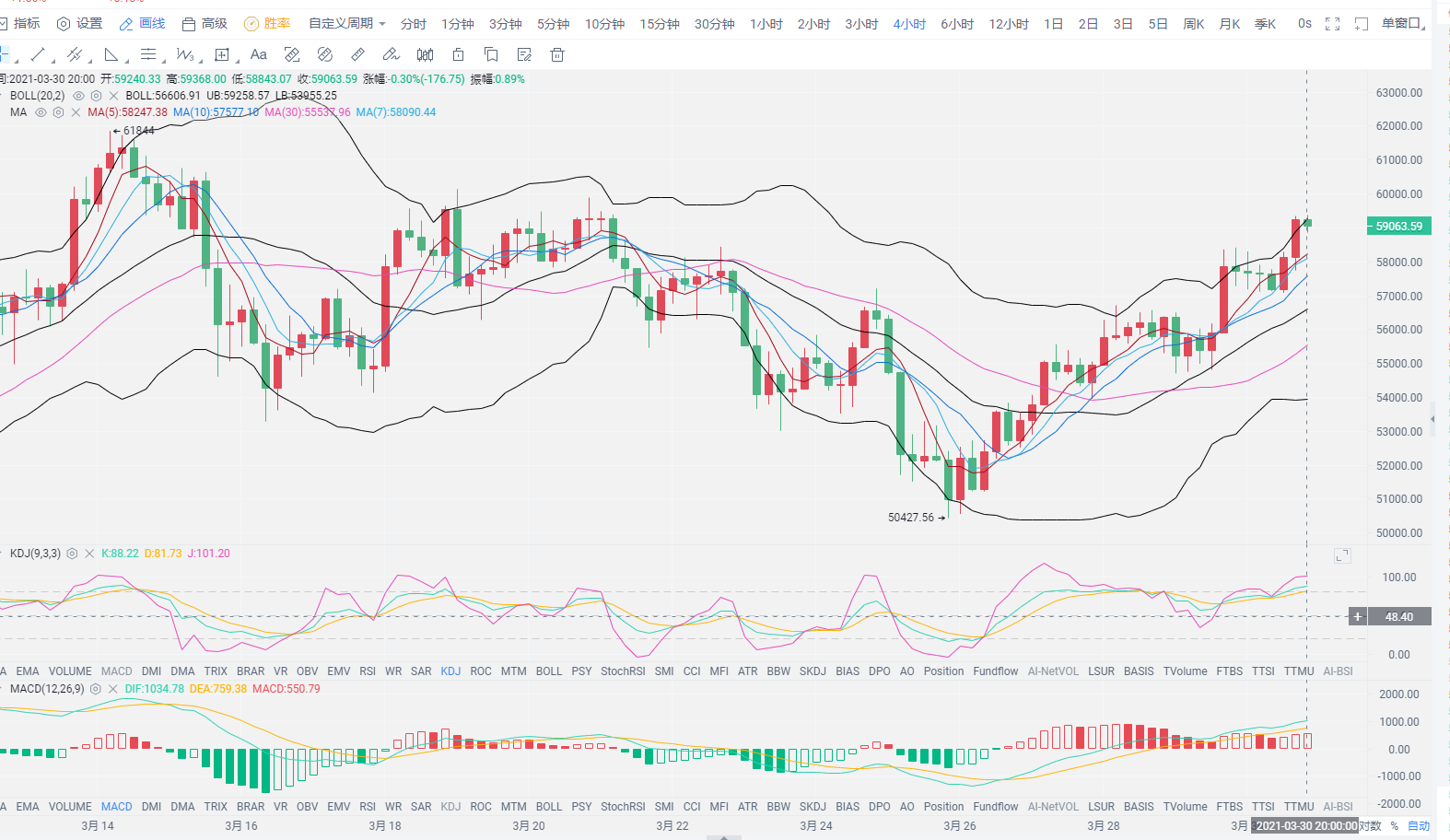Select the triangle shape drawing tool
Image resolution: width=1450 pixels, height=840 pixels.
point(111,54)
